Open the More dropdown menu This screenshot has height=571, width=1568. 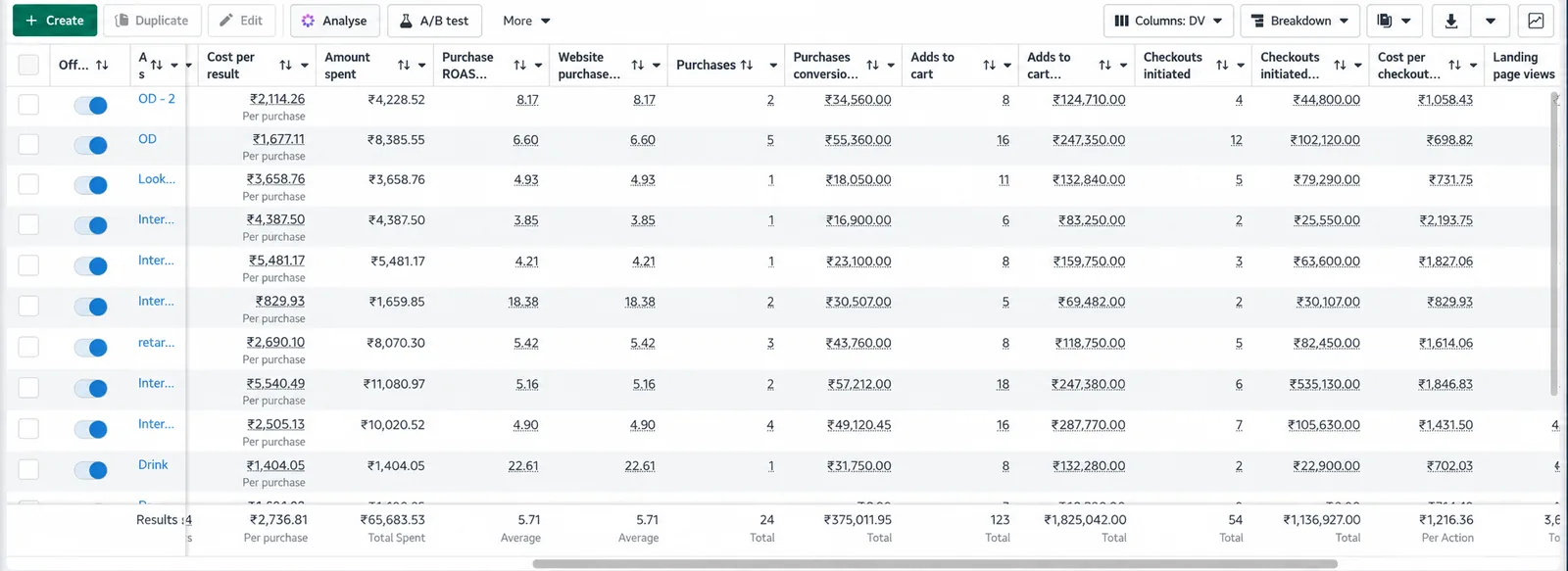coord(526,21)
